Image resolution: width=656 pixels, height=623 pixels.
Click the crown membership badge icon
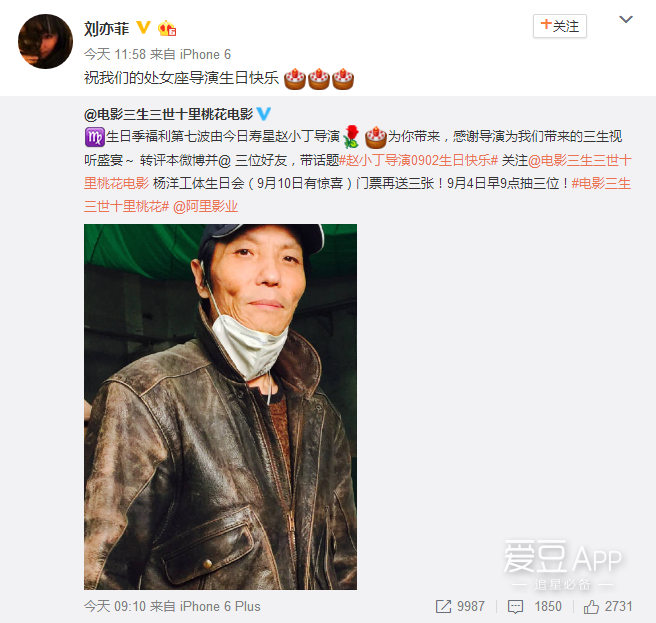click(167, 28)
